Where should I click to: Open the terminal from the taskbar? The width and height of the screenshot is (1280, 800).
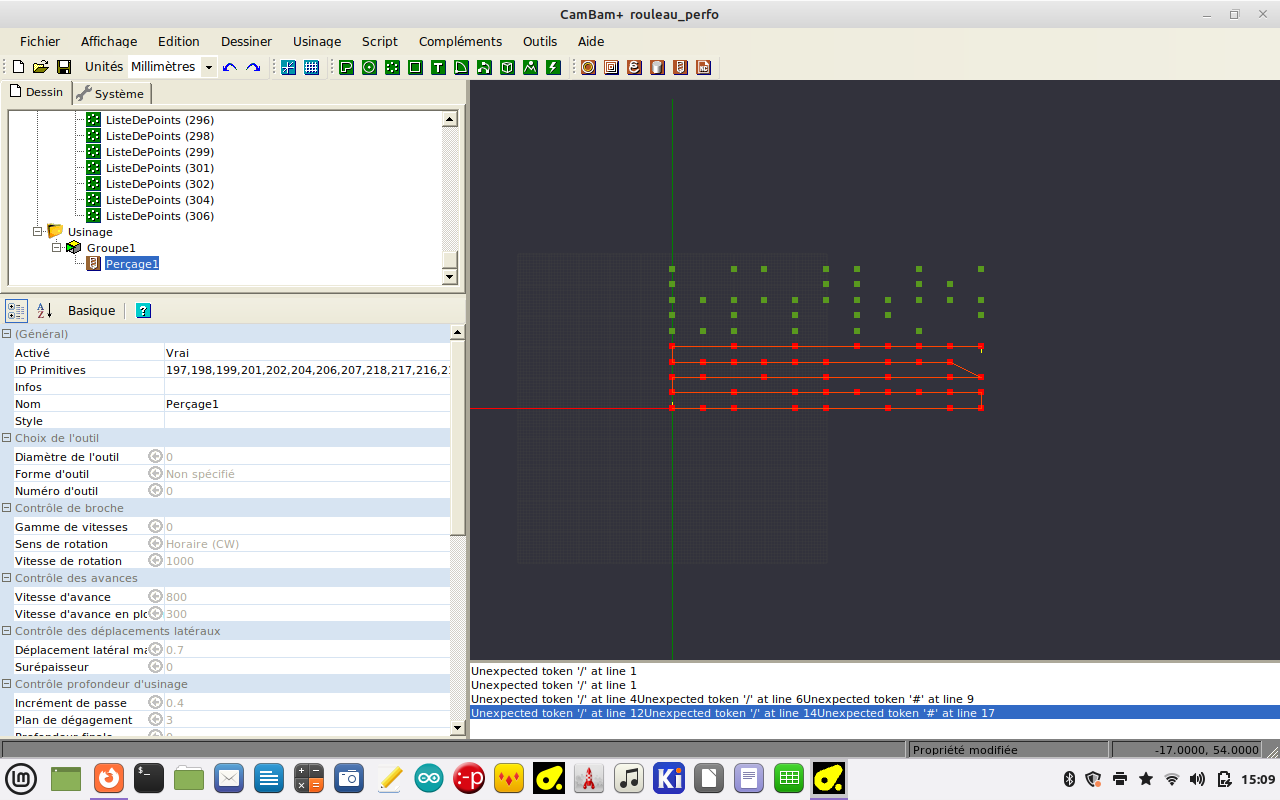[149, 778]
